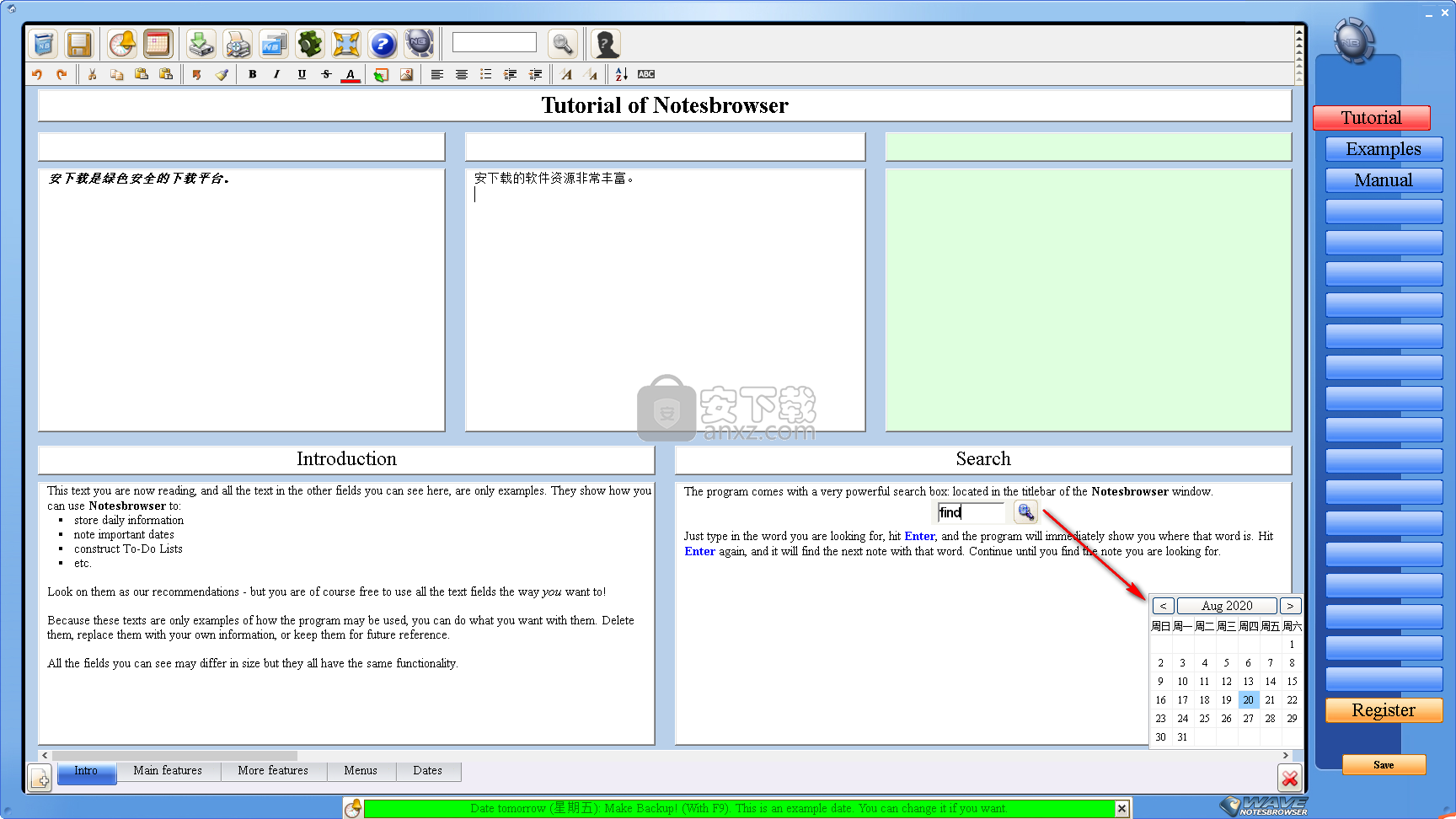This screenshot has height=819, width=1456.
Task: Center align text
Action: click(462, 74)
